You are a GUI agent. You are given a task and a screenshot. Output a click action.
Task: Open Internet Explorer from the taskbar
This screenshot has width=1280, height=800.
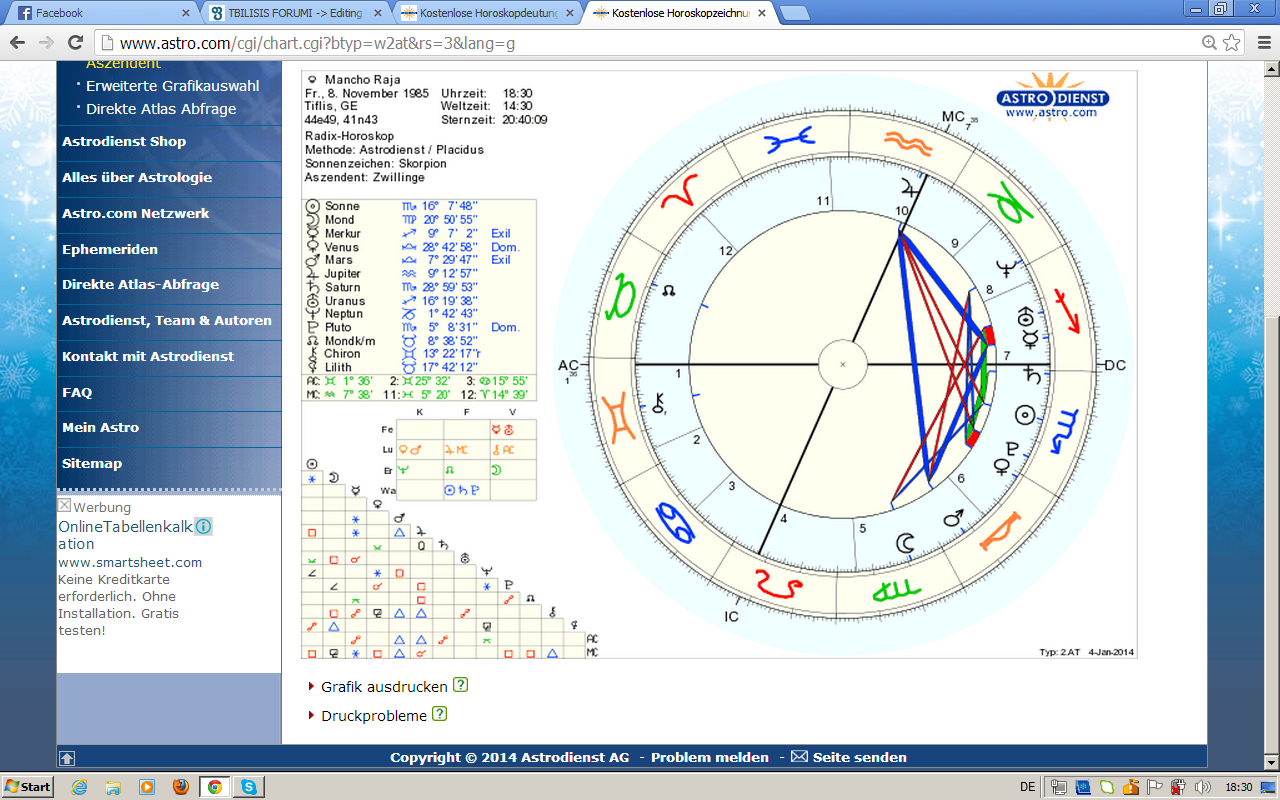pyautogui.click(x=80, y=787)
